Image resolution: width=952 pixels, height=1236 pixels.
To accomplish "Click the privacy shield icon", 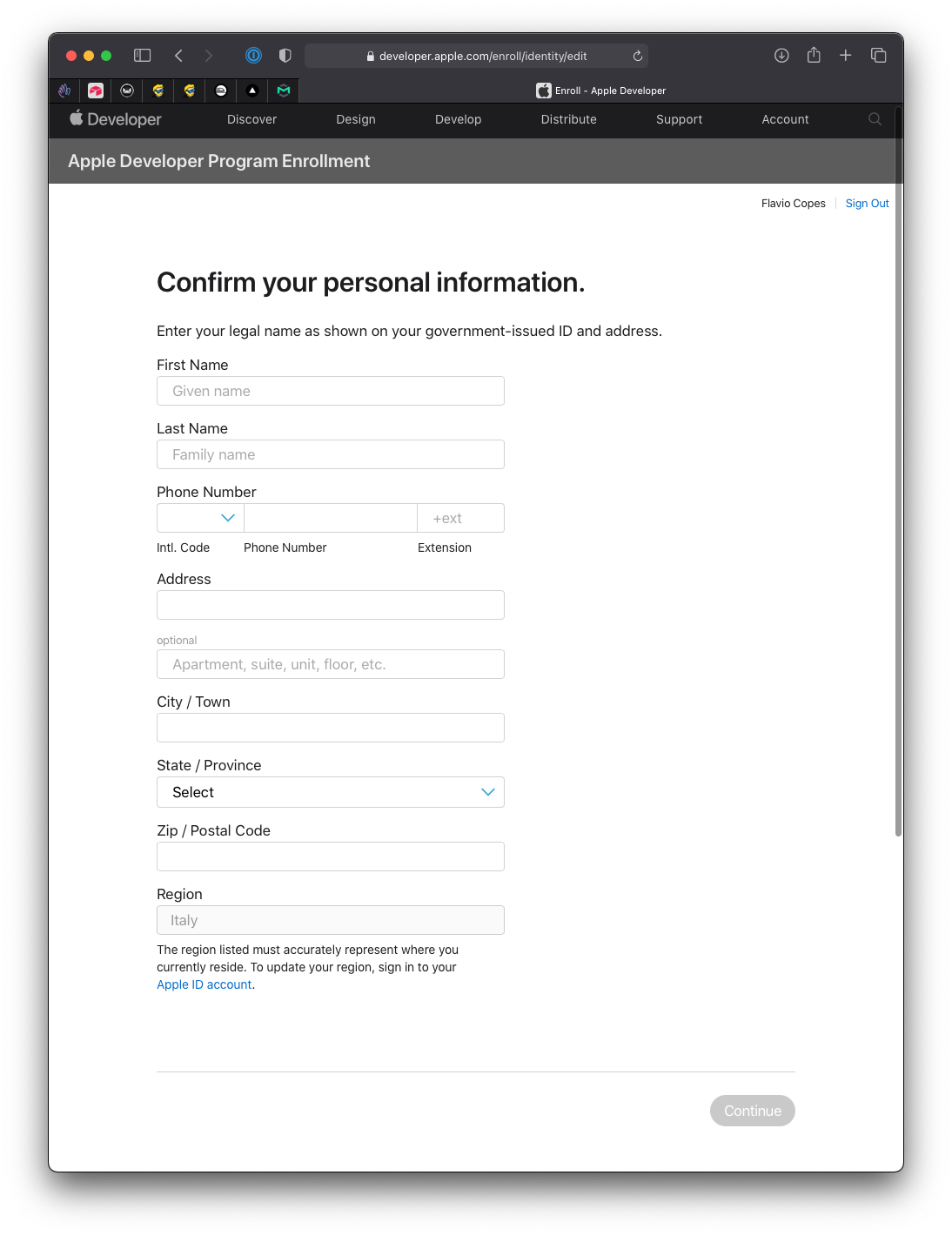I will point(285,56).
